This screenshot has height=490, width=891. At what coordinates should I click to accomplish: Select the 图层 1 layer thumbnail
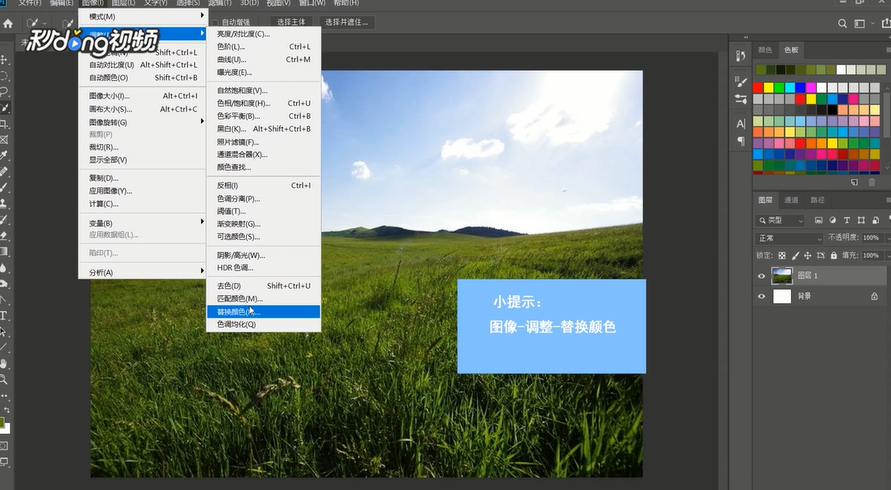coord(782,276)
